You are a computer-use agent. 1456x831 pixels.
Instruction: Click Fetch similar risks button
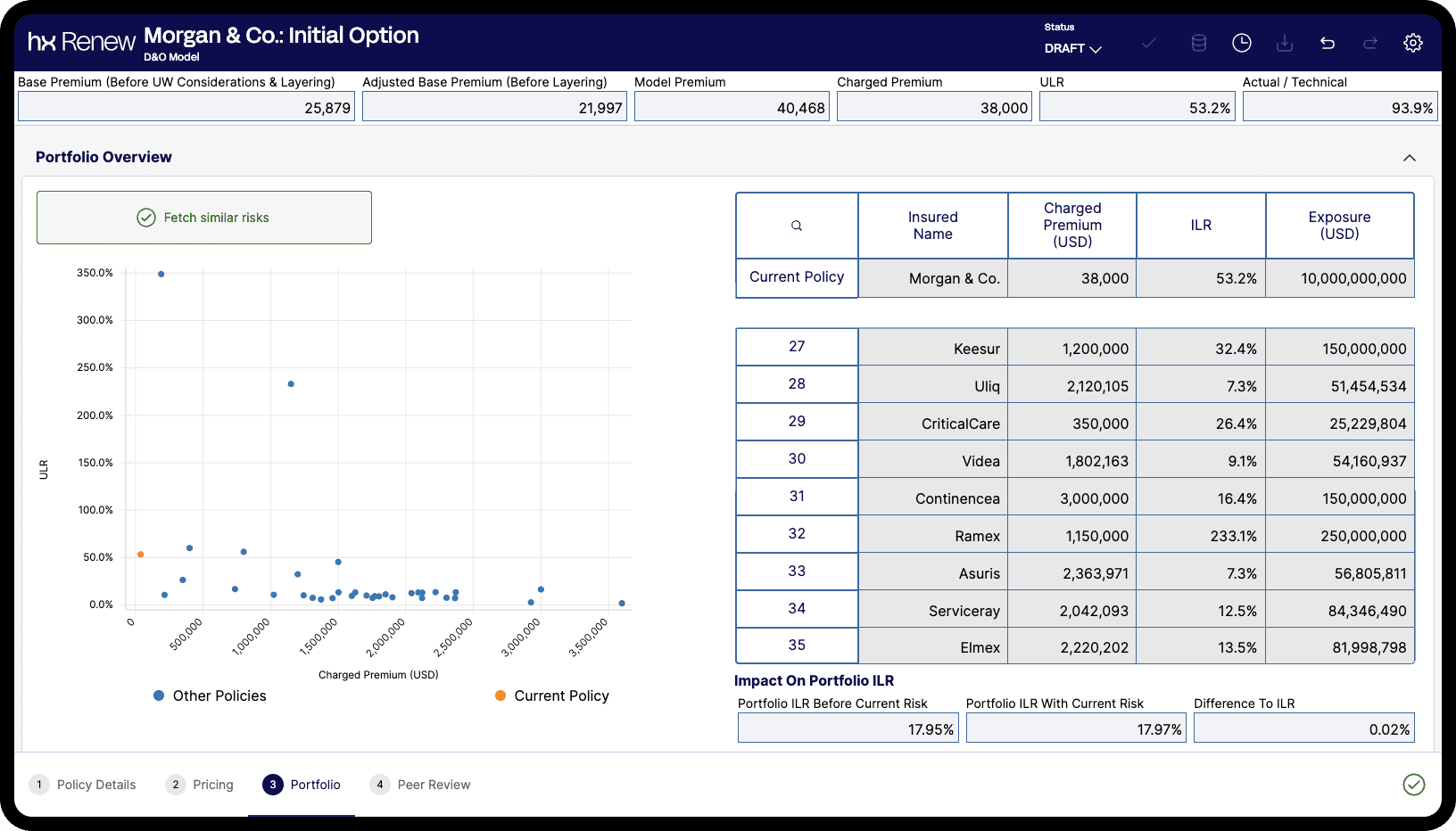(x=204, y=218)
